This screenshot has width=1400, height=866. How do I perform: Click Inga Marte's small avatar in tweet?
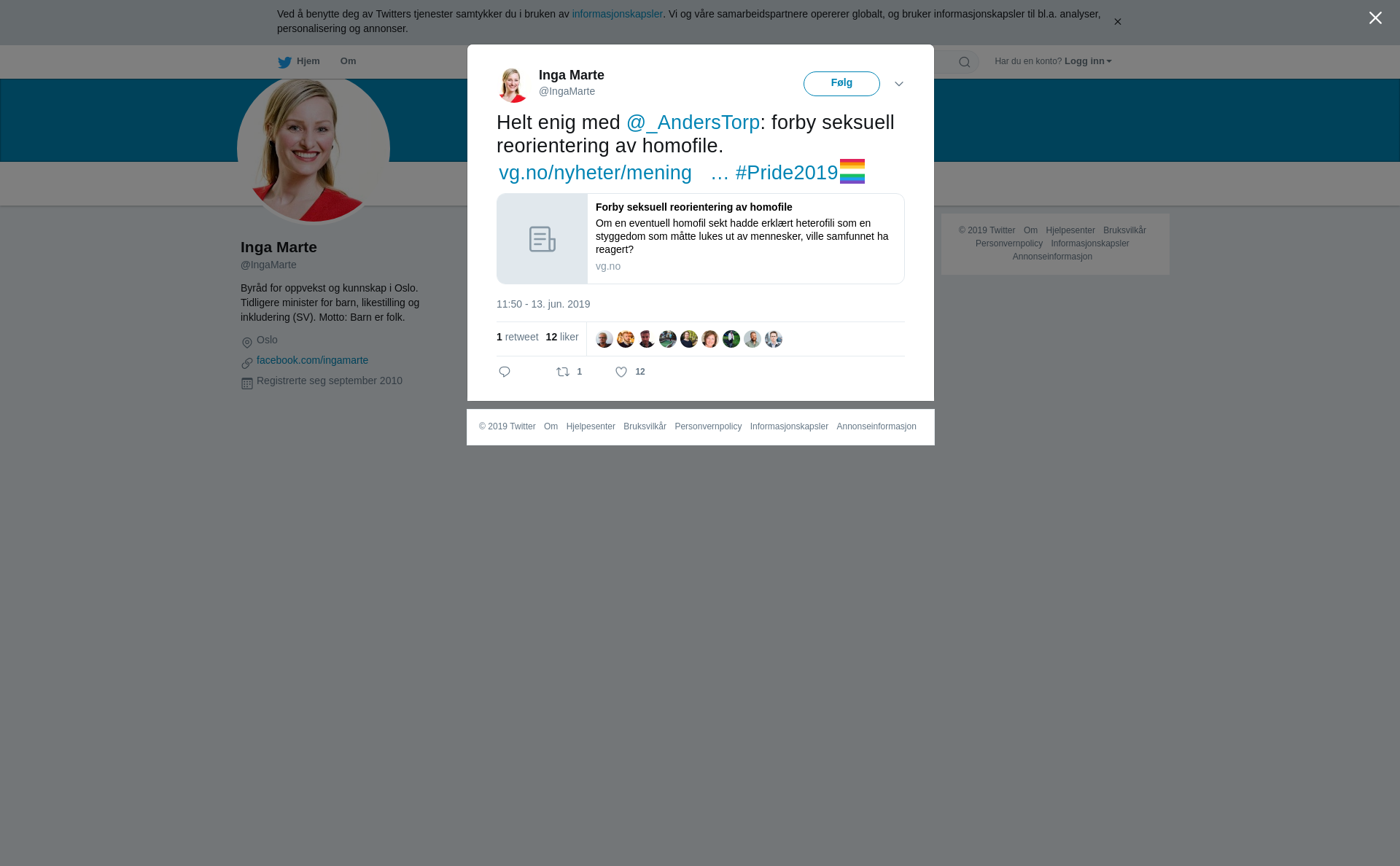[x=513, y=85]
